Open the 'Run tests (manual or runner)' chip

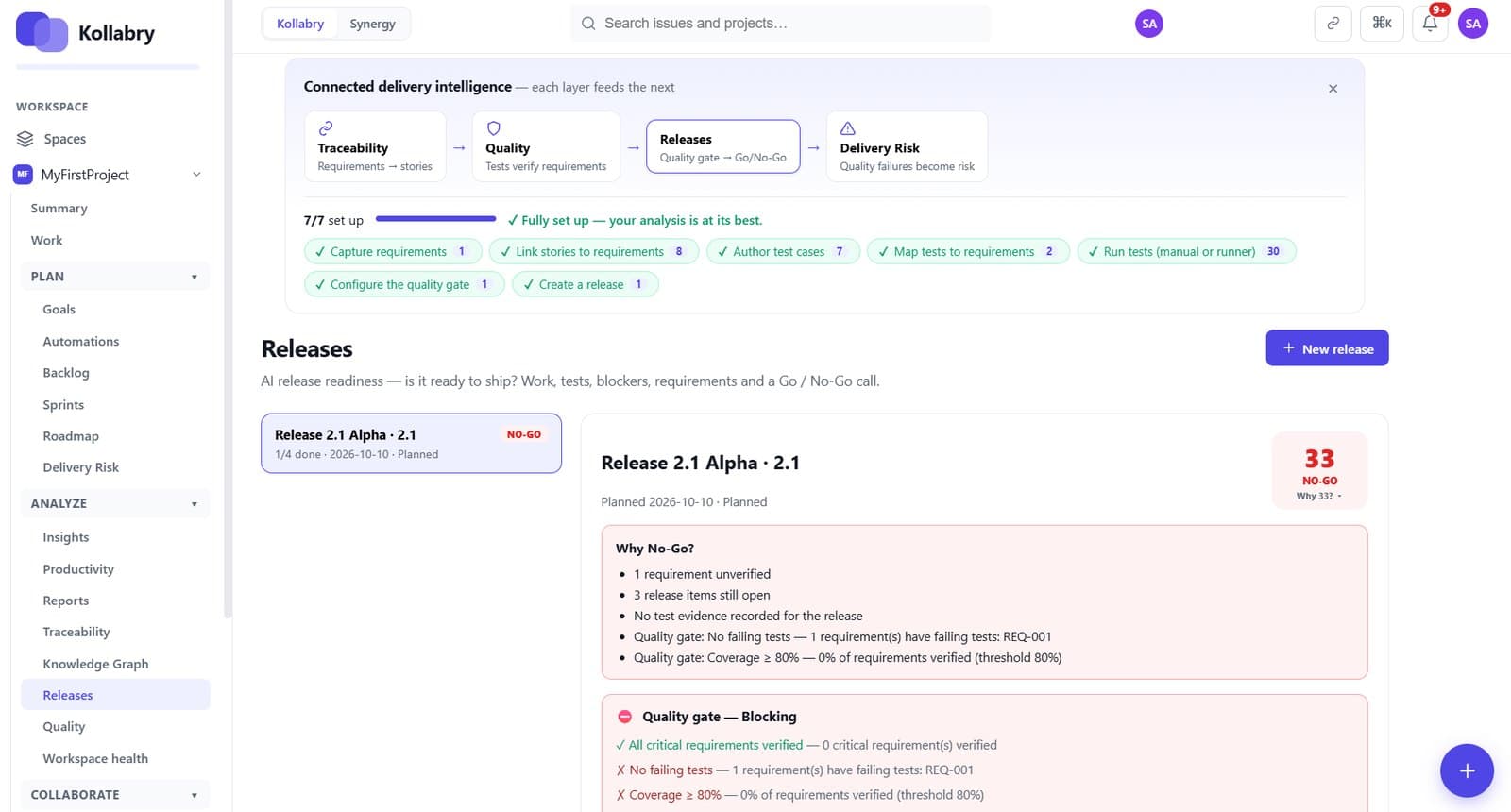(x=1186, y=252)
